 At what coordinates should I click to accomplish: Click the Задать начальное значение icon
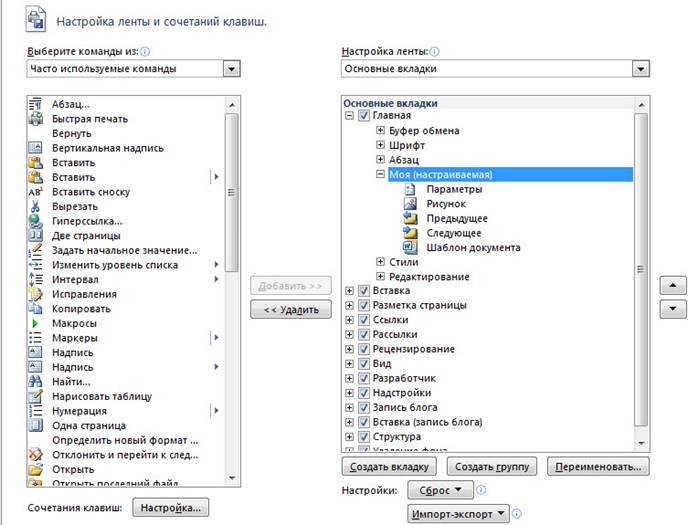[x=35, y=250]
